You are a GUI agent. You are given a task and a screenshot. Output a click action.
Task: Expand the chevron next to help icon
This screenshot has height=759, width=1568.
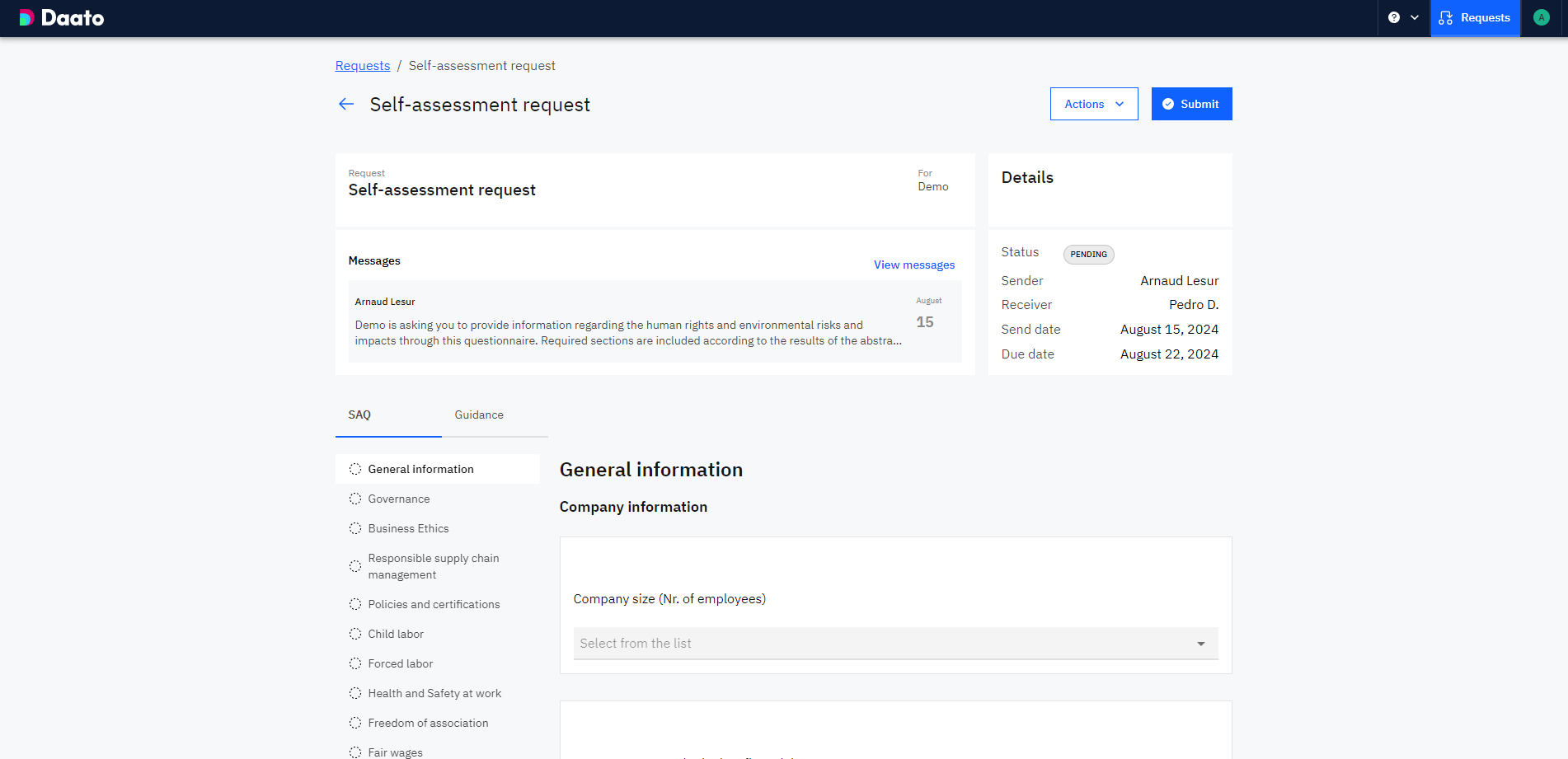(1415, 17)
